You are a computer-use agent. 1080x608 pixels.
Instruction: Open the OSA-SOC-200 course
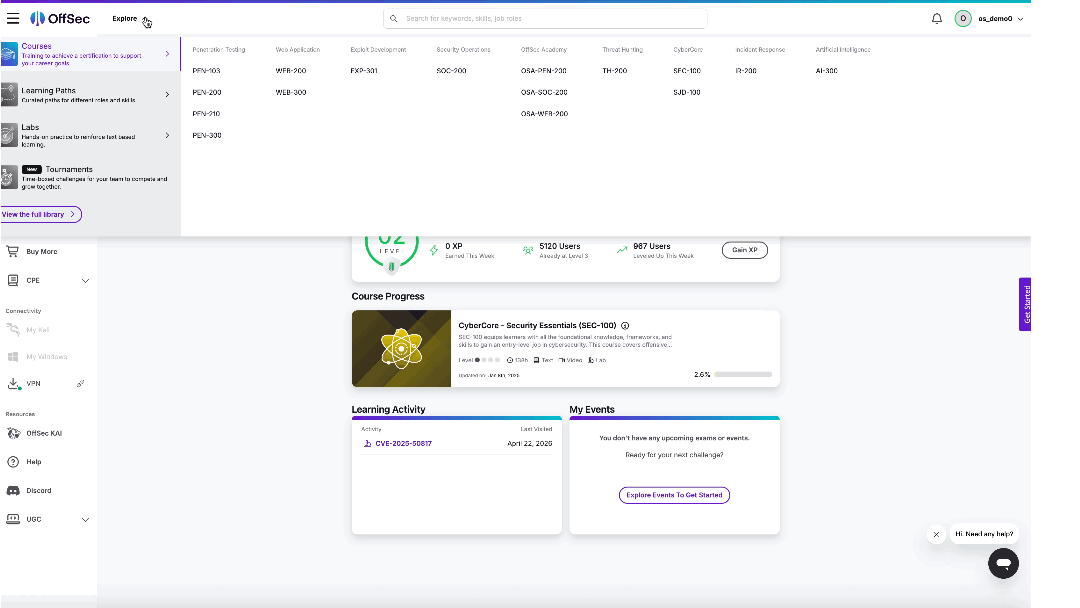click(544, 92)
